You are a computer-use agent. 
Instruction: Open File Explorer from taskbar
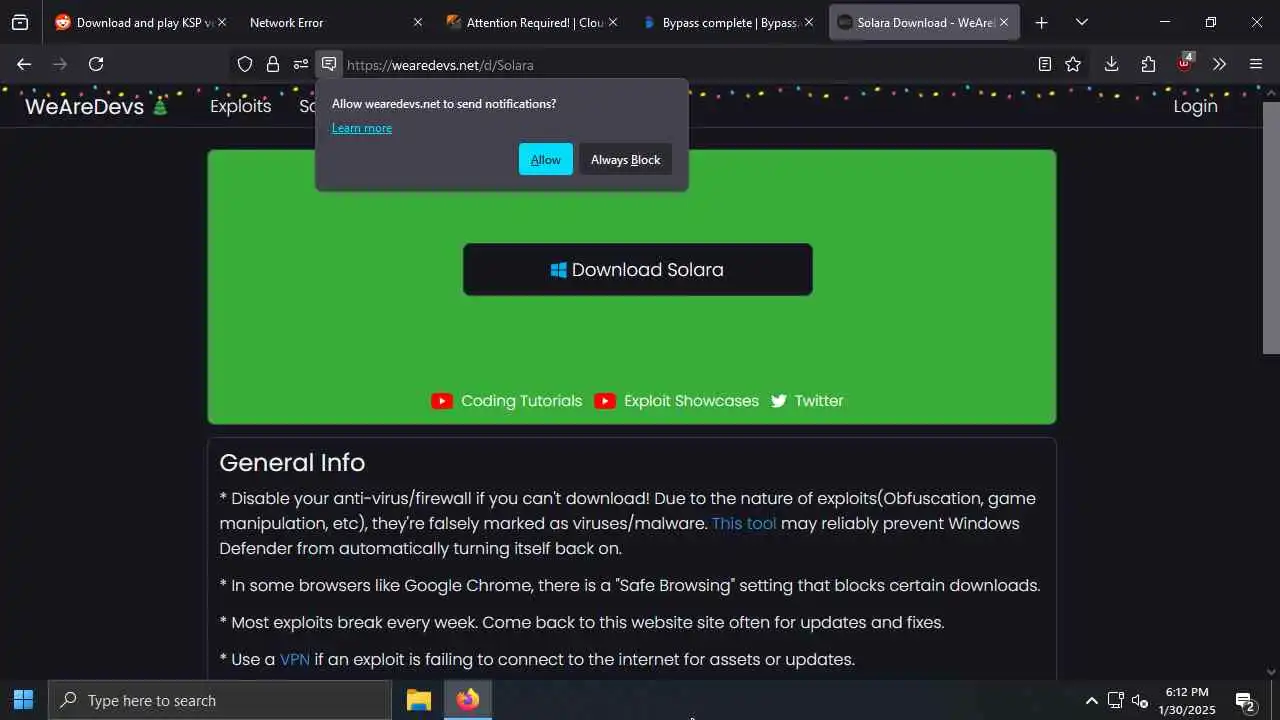pyautogui.click(x=419, y=700)
